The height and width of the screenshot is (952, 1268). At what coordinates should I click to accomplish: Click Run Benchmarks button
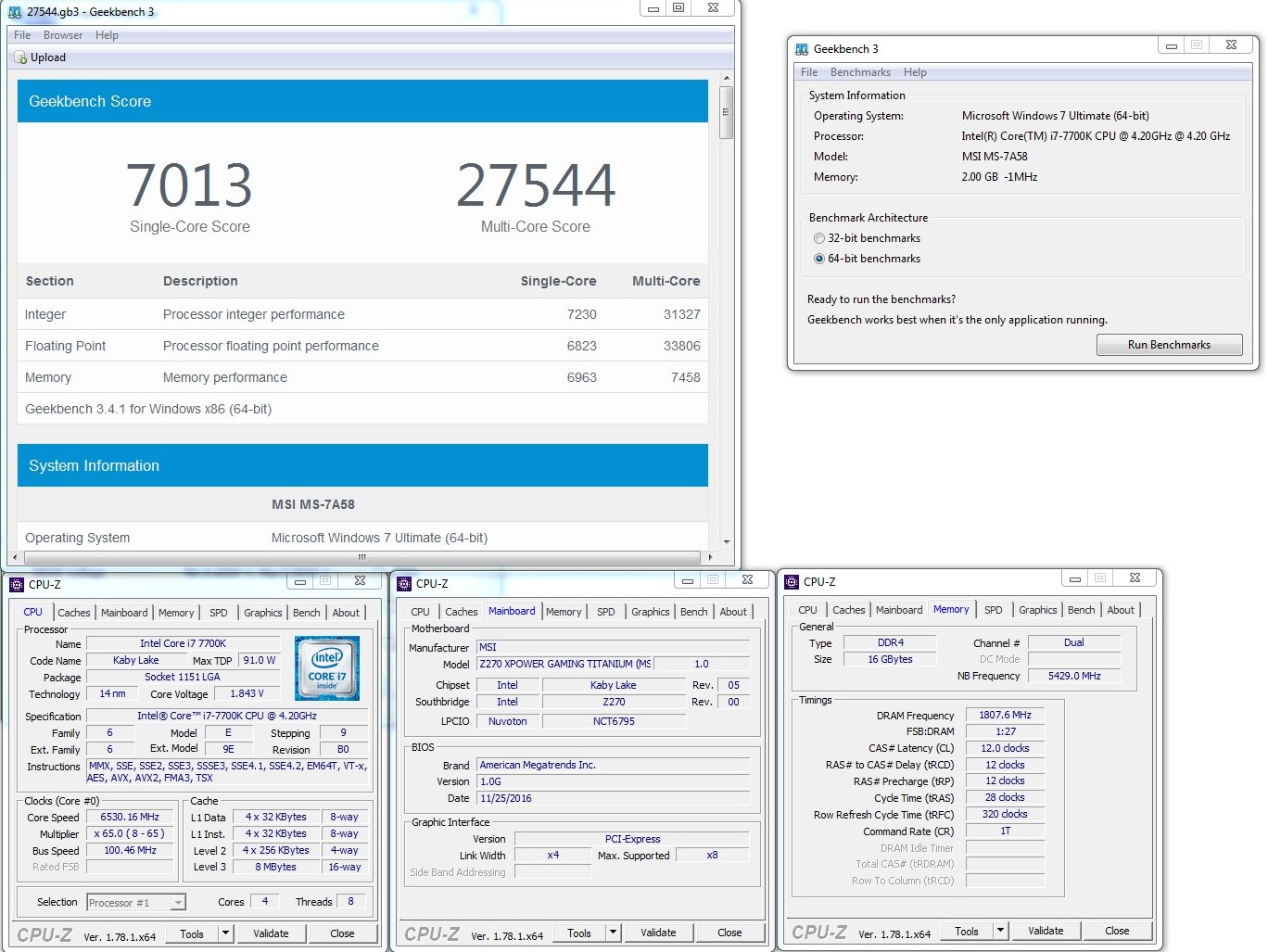tap(1169, 345)
